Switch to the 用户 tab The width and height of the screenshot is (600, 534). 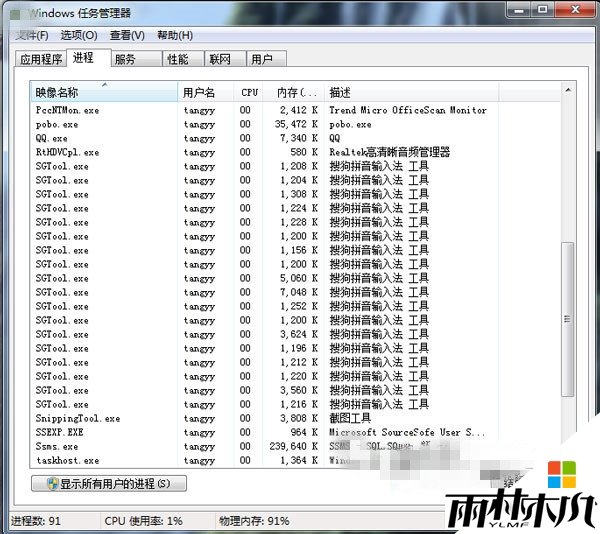click(x=266, y=59)
